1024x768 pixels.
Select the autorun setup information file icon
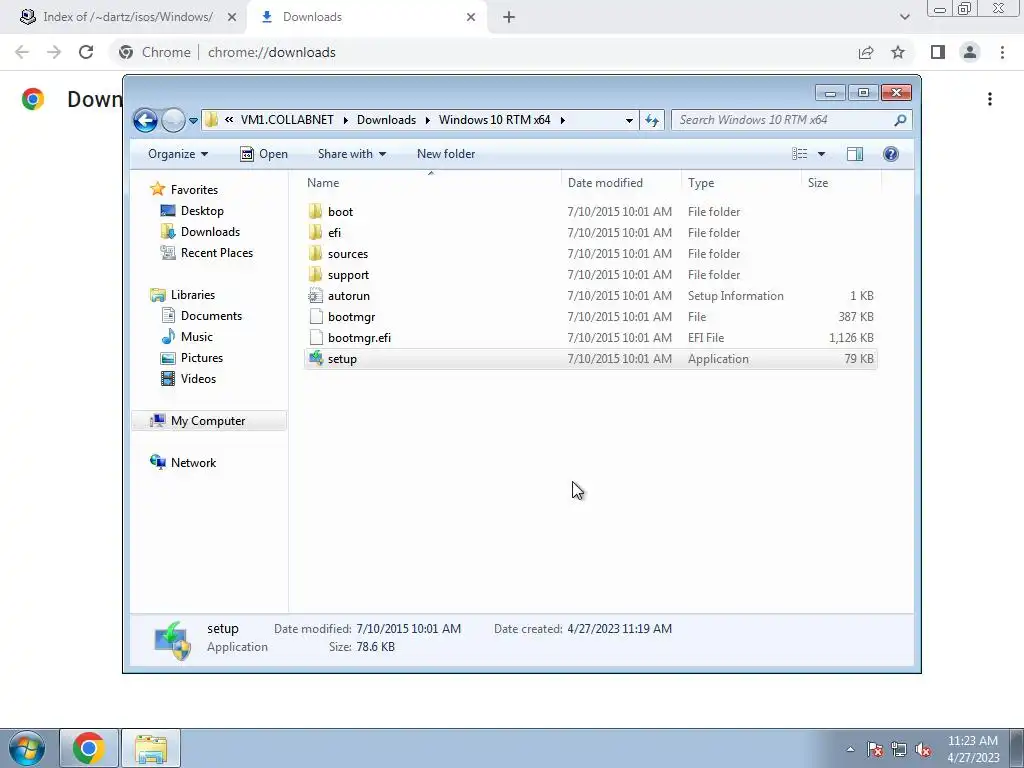tap(315, 295)
